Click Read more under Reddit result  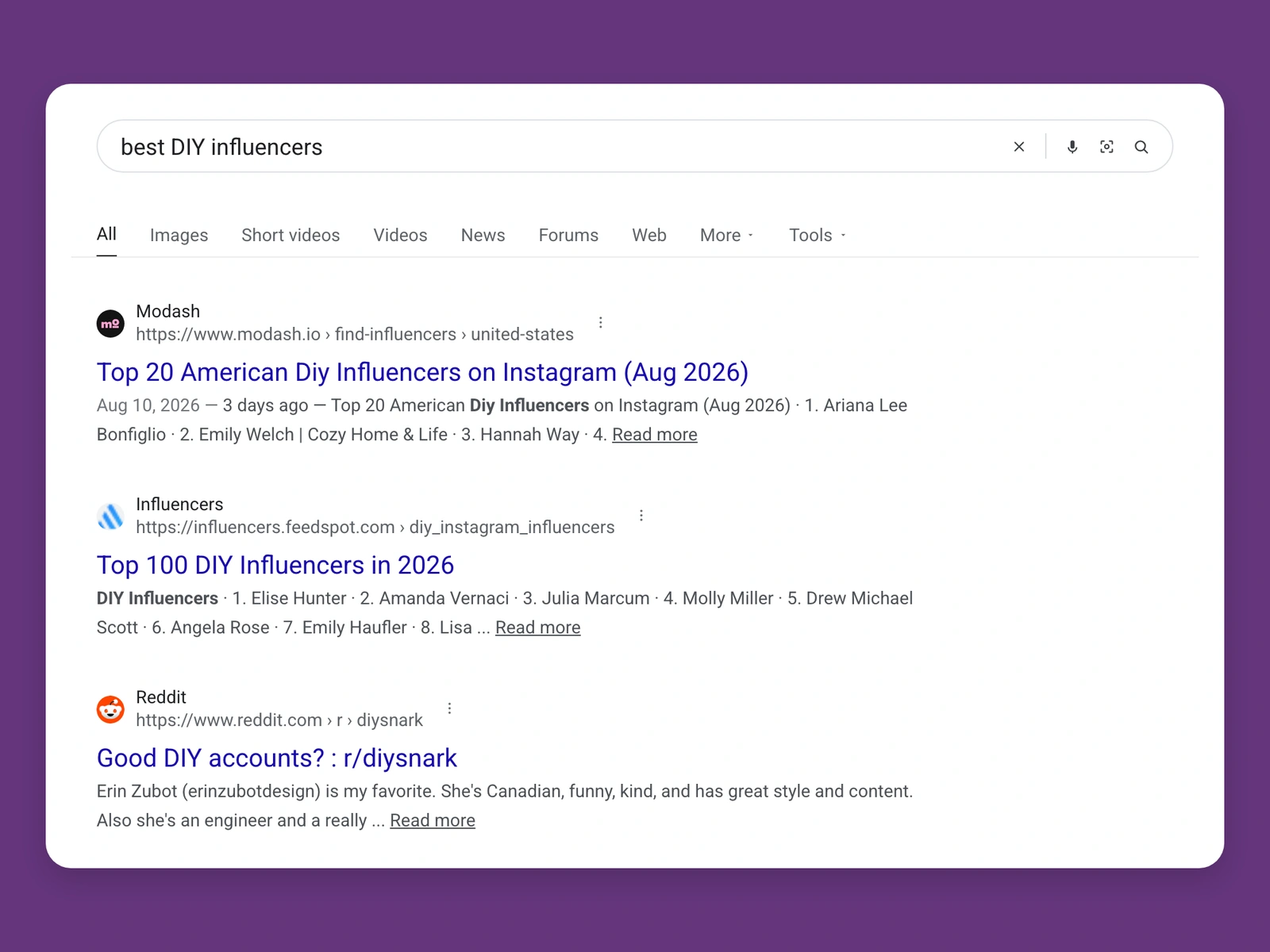tap(433, 820)
